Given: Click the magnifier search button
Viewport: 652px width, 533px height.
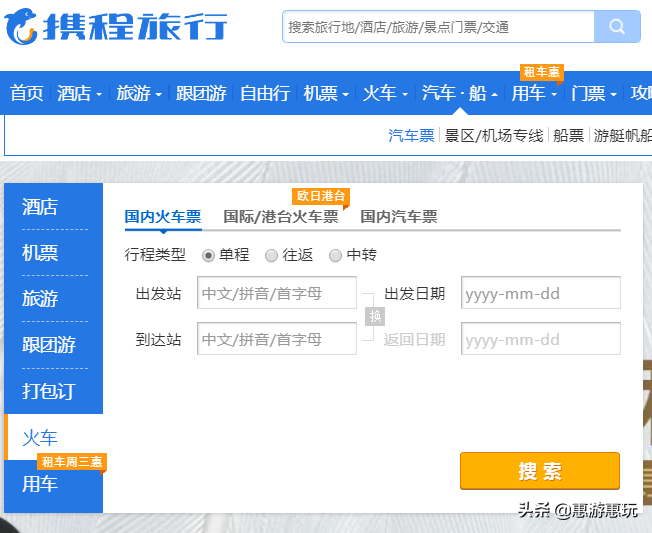Looking at the screenshot, I should pos(617,27).
